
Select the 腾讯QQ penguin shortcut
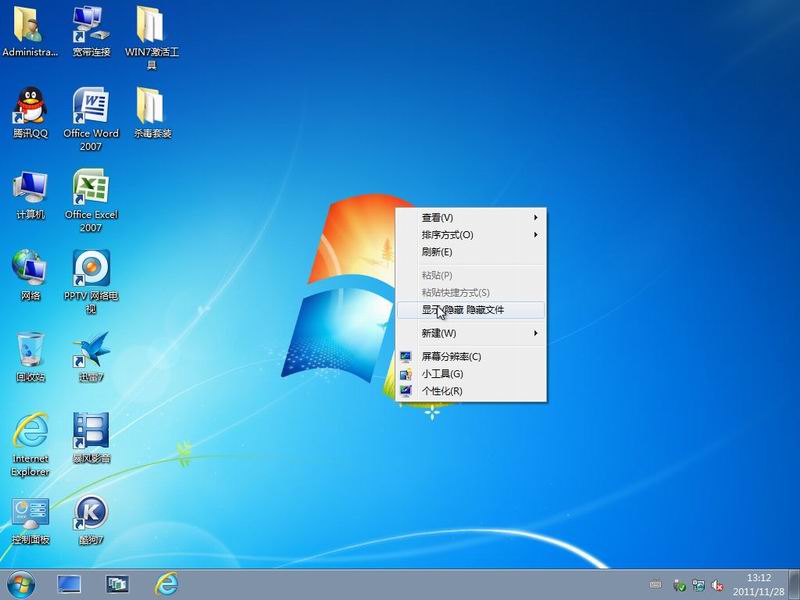point(30,113)
